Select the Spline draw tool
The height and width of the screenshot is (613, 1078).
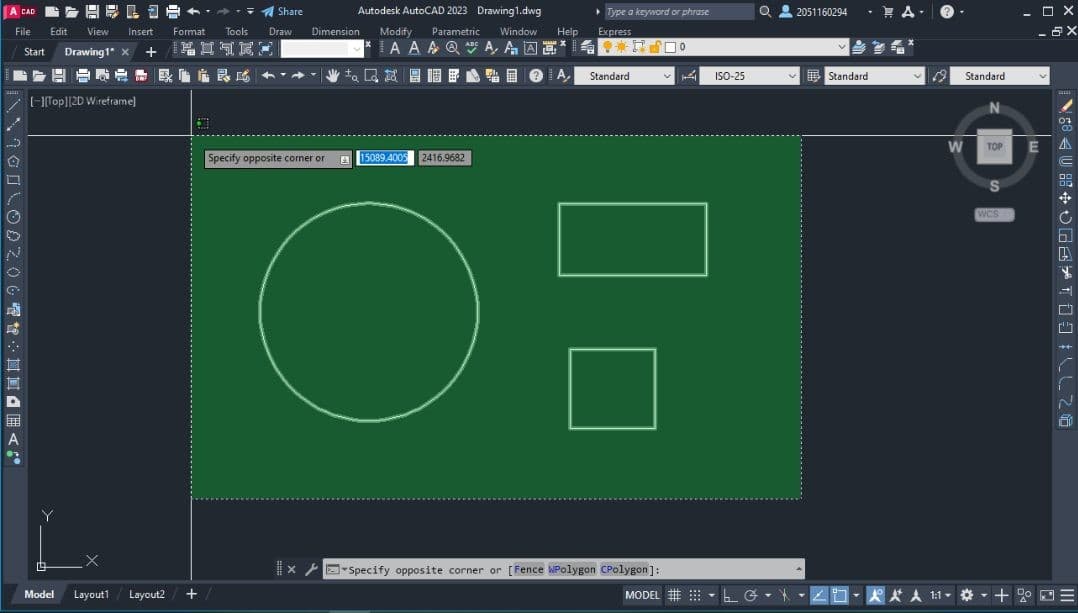coord(13,254)
